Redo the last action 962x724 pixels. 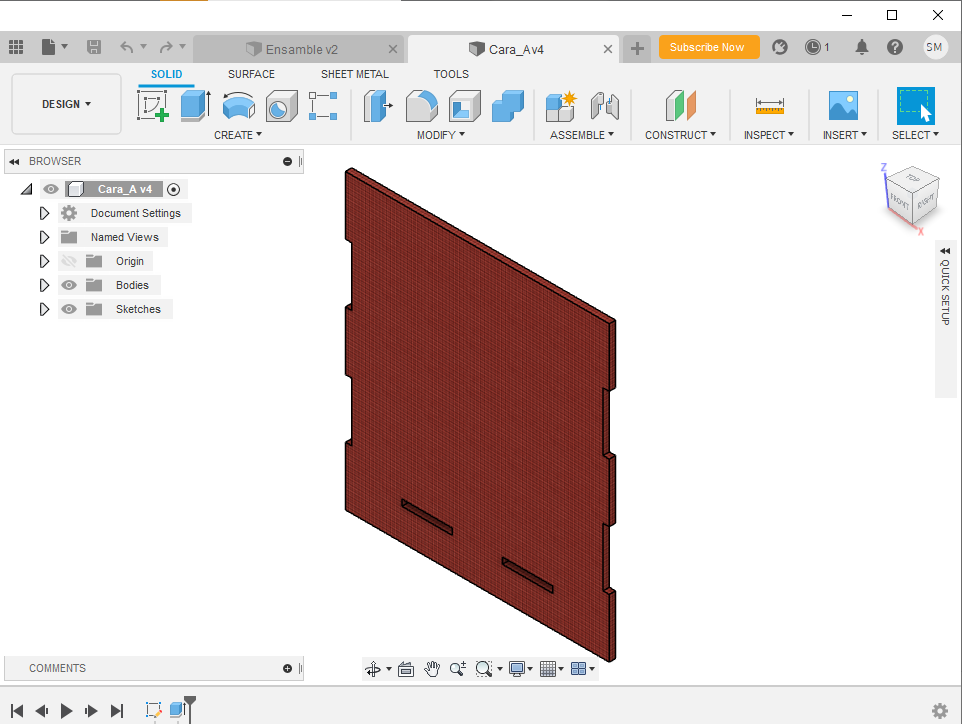coord(166,47)
